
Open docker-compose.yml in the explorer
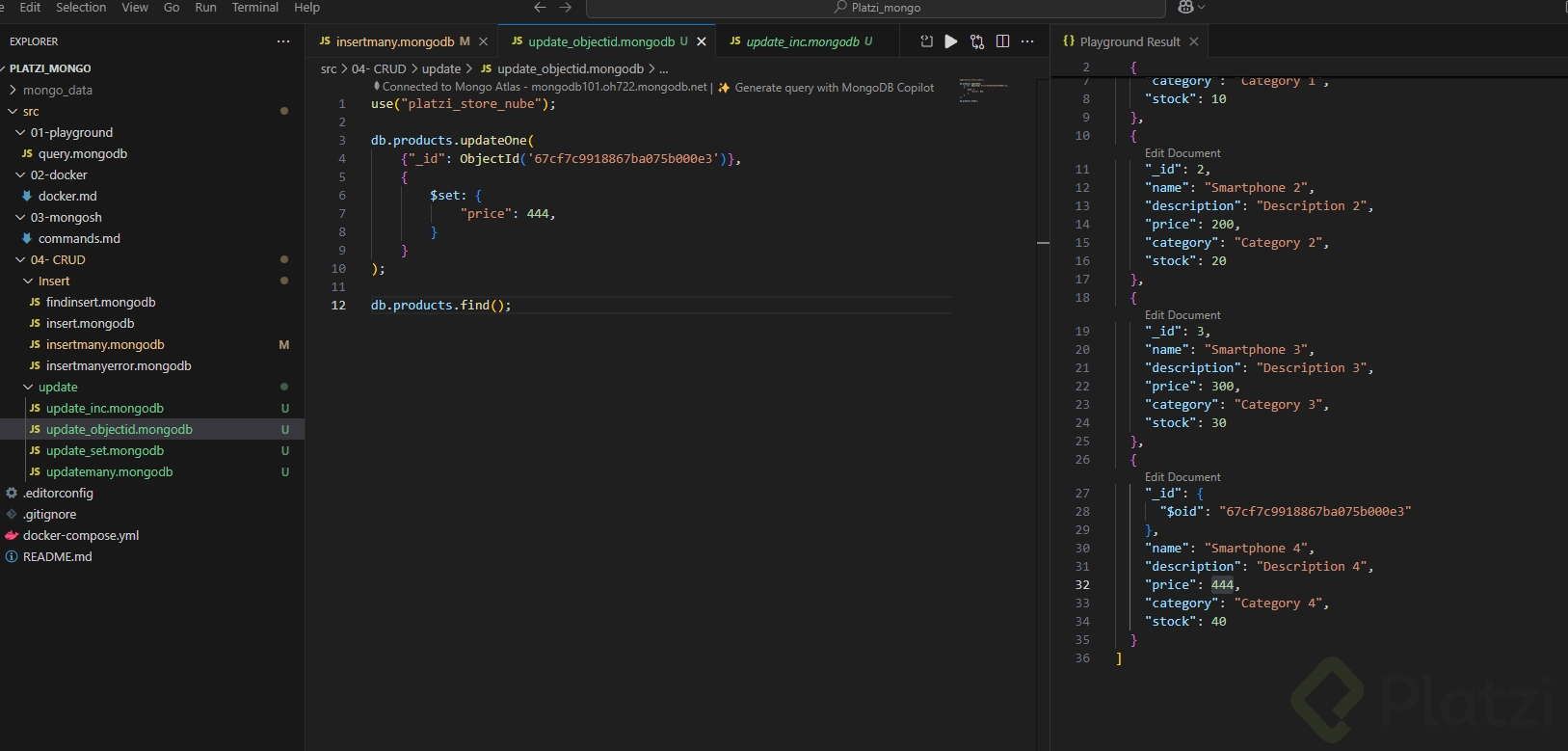click(81, 535)
